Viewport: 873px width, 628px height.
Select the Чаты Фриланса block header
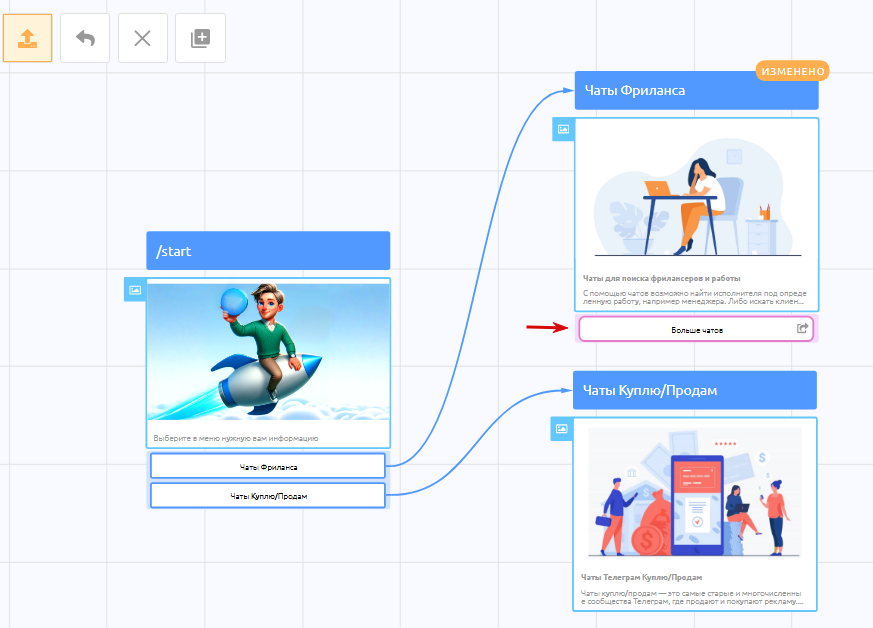coord(697,91)
